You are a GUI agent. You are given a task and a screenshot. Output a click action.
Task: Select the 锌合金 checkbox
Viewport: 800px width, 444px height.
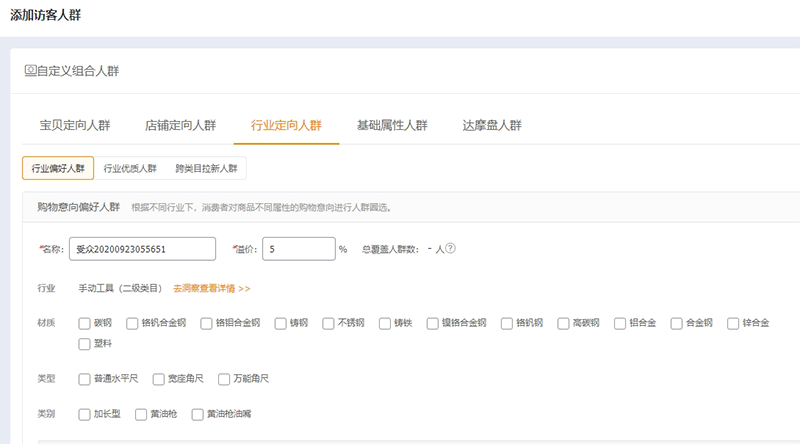pos(733,323)
